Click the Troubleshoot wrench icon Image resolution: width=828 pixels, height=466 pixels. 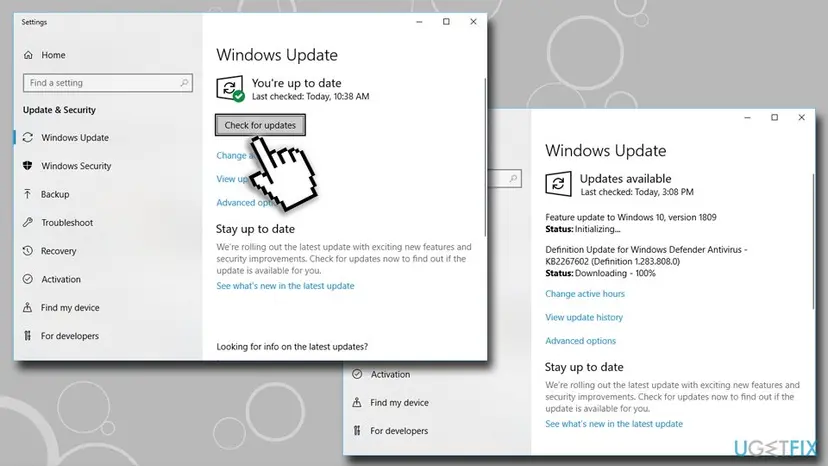[28, 222]
